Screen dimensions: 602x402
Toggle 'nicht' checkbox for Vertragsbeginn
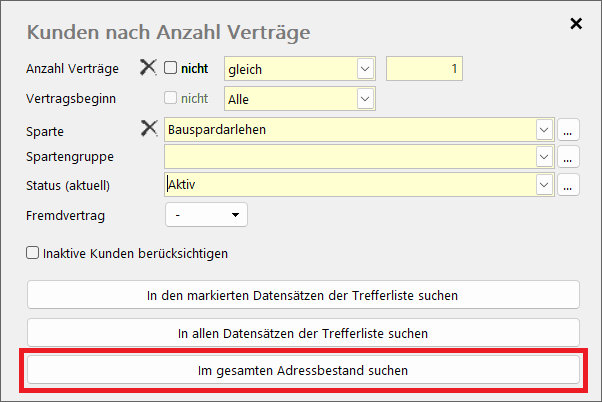pos(170,98)
